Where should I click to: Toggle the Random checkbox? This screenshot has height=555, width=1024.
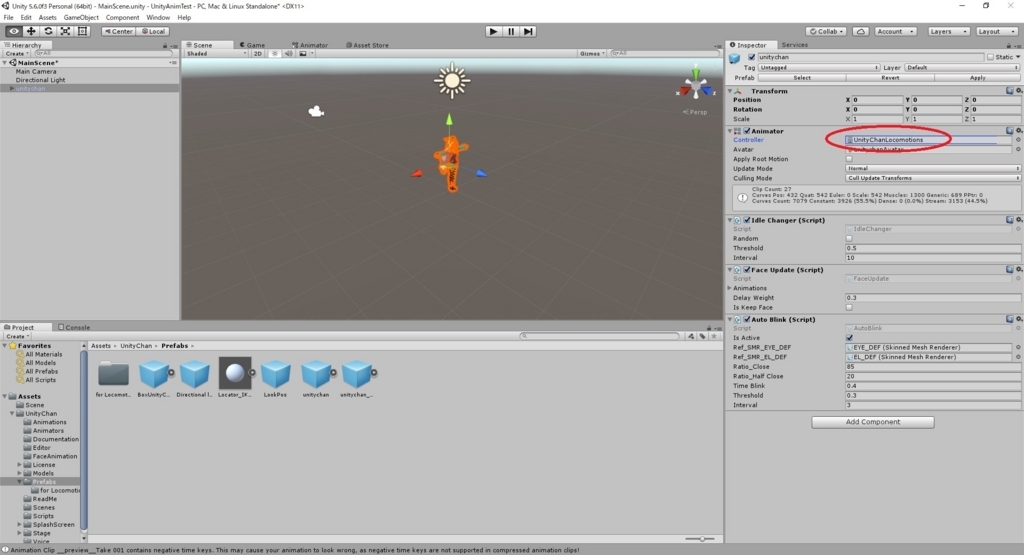point(849,238)
